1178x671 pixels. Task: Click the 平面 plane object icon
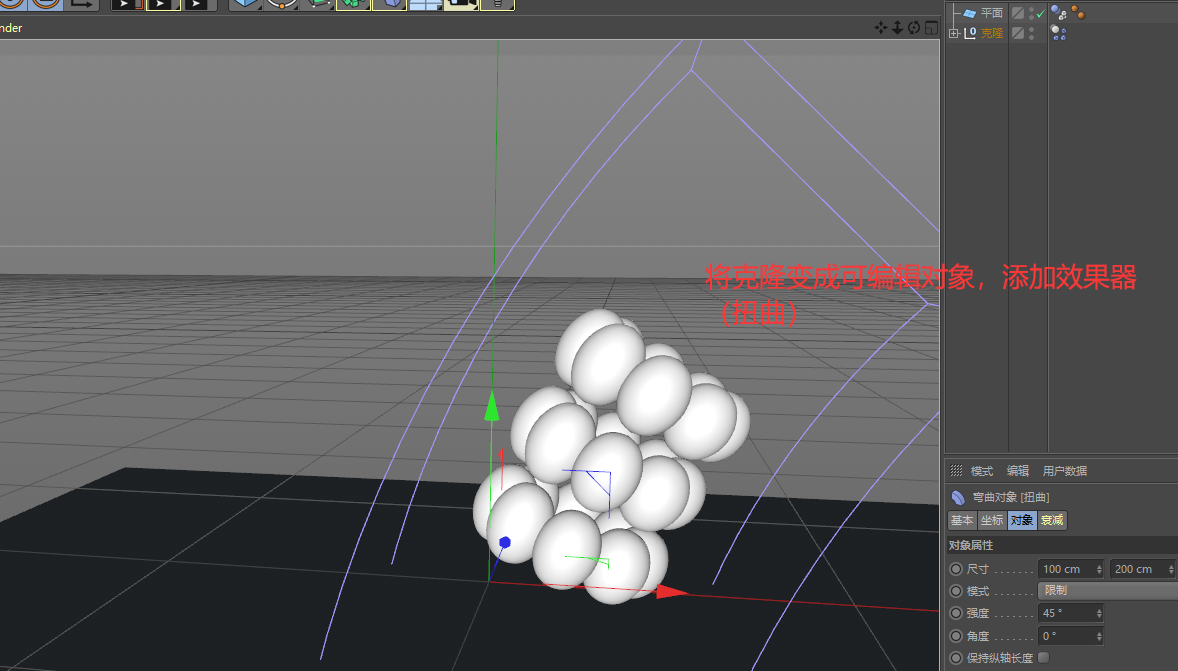point(970,13)
